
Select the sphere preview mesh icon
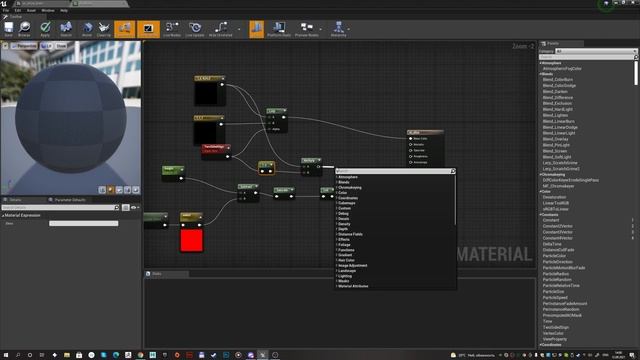111,190
